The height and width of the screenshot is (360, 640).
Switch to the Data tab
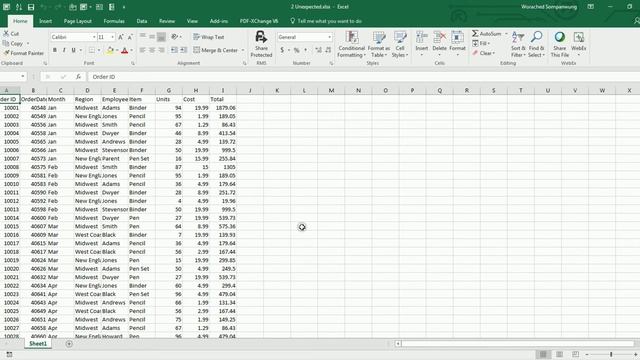coord(142,21)
